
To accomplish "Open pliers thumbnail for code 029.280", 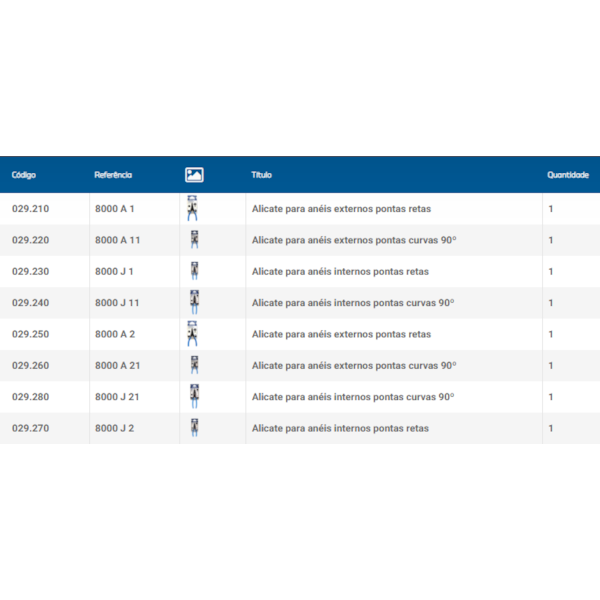I will click(x=194, y=396).
